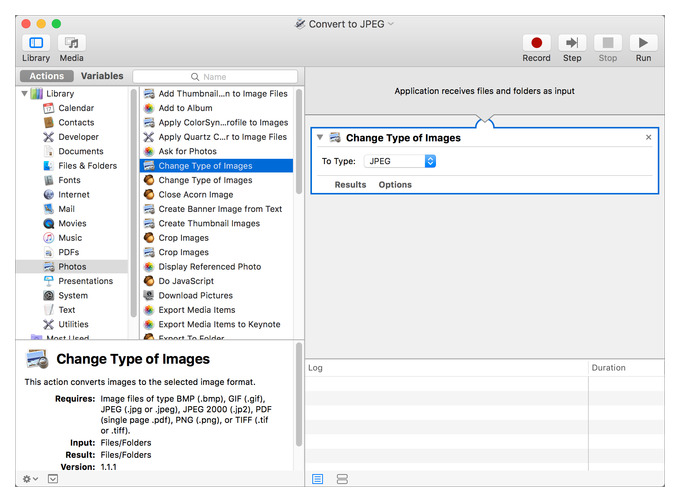680x502 pixels.
Task: Select the Add to Album action
Action: pos(216,108)
